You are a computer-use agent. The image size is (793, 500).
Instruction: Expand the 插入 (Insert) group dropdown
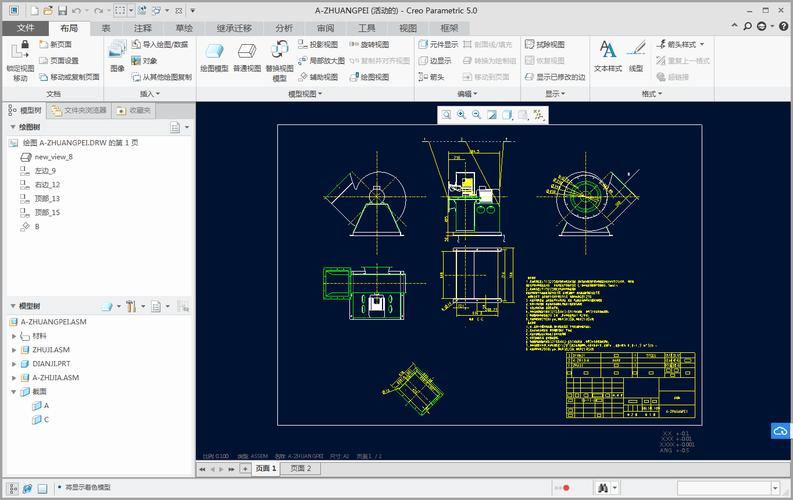click(x=150, y=94)
